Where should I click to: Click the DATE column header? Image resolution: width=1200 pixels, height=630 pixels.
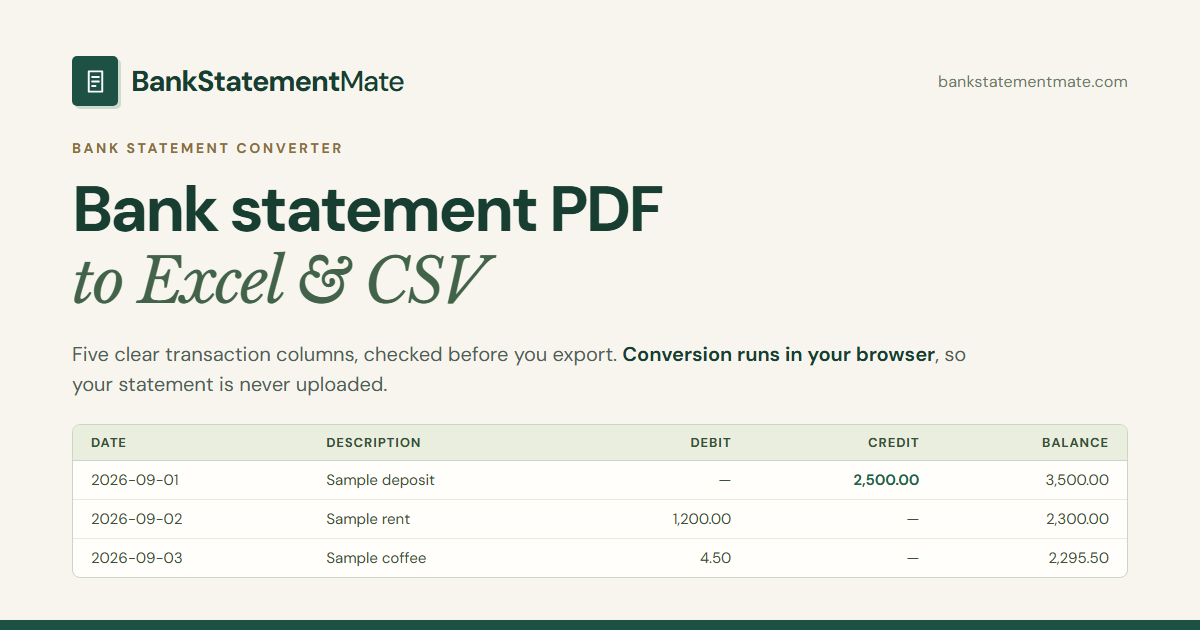pyautogui.click(x=109, y=442)
